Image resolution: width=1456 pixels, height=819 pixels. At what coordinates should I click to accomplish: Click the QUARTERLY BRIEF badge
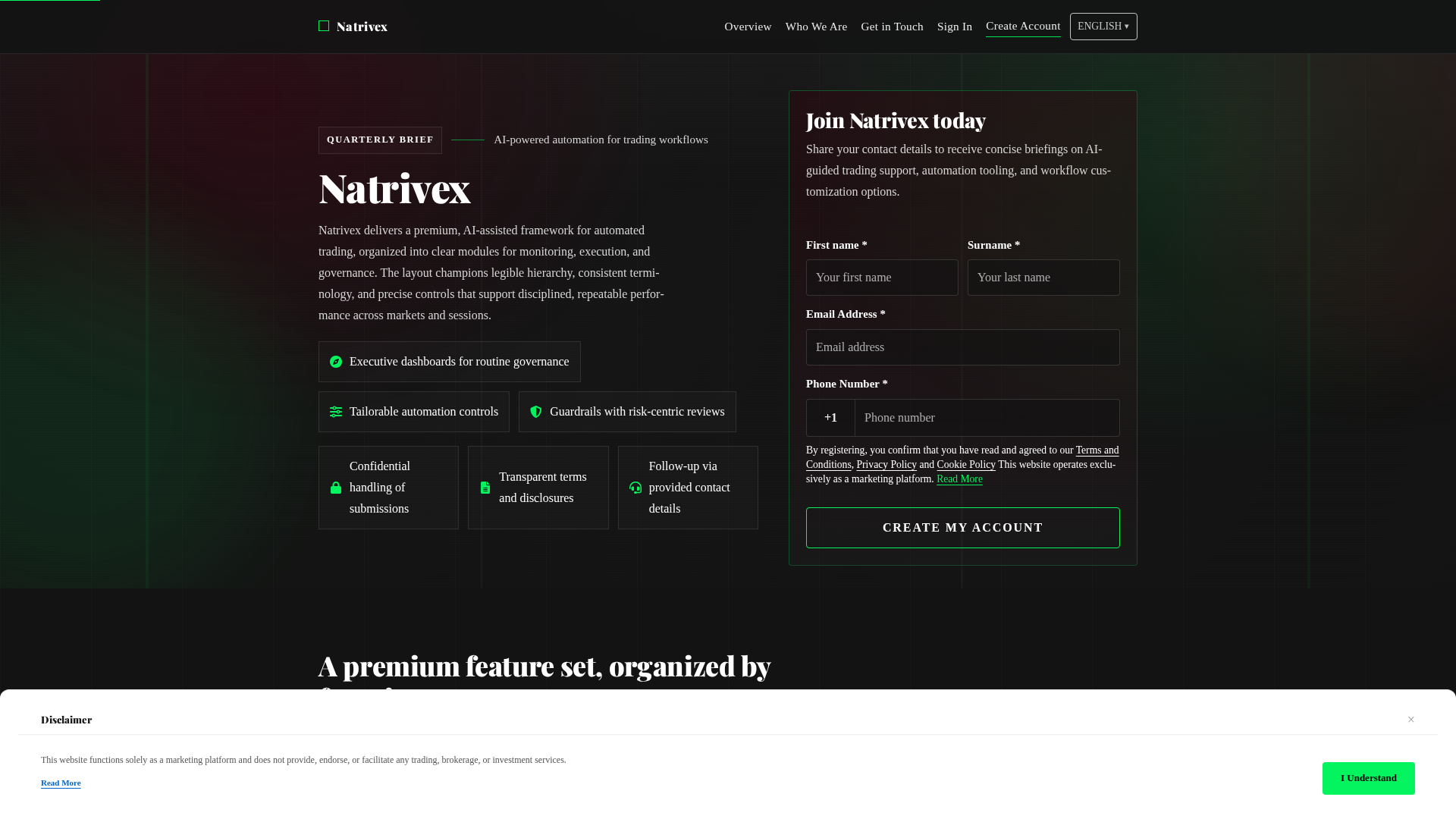click(x=380, y=140)
